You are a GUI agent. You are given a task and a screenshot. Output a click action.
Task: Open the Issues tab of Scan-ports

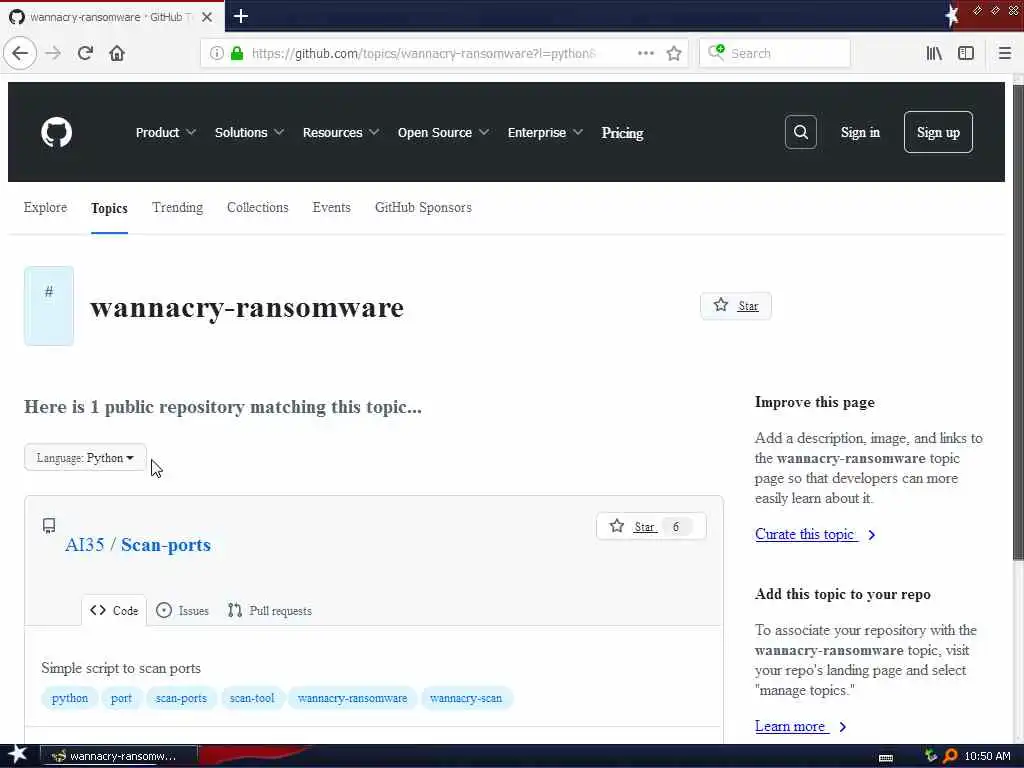click(x=183, y=611)
